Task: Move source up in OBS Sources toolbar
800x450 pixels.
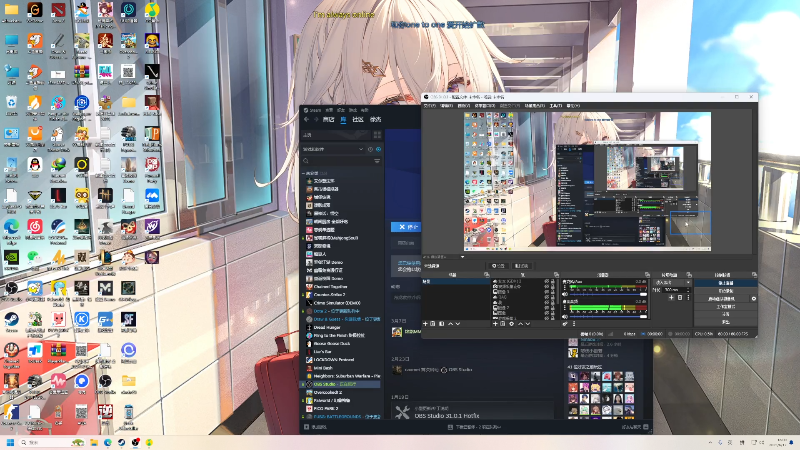Action: tap(520, 323)
